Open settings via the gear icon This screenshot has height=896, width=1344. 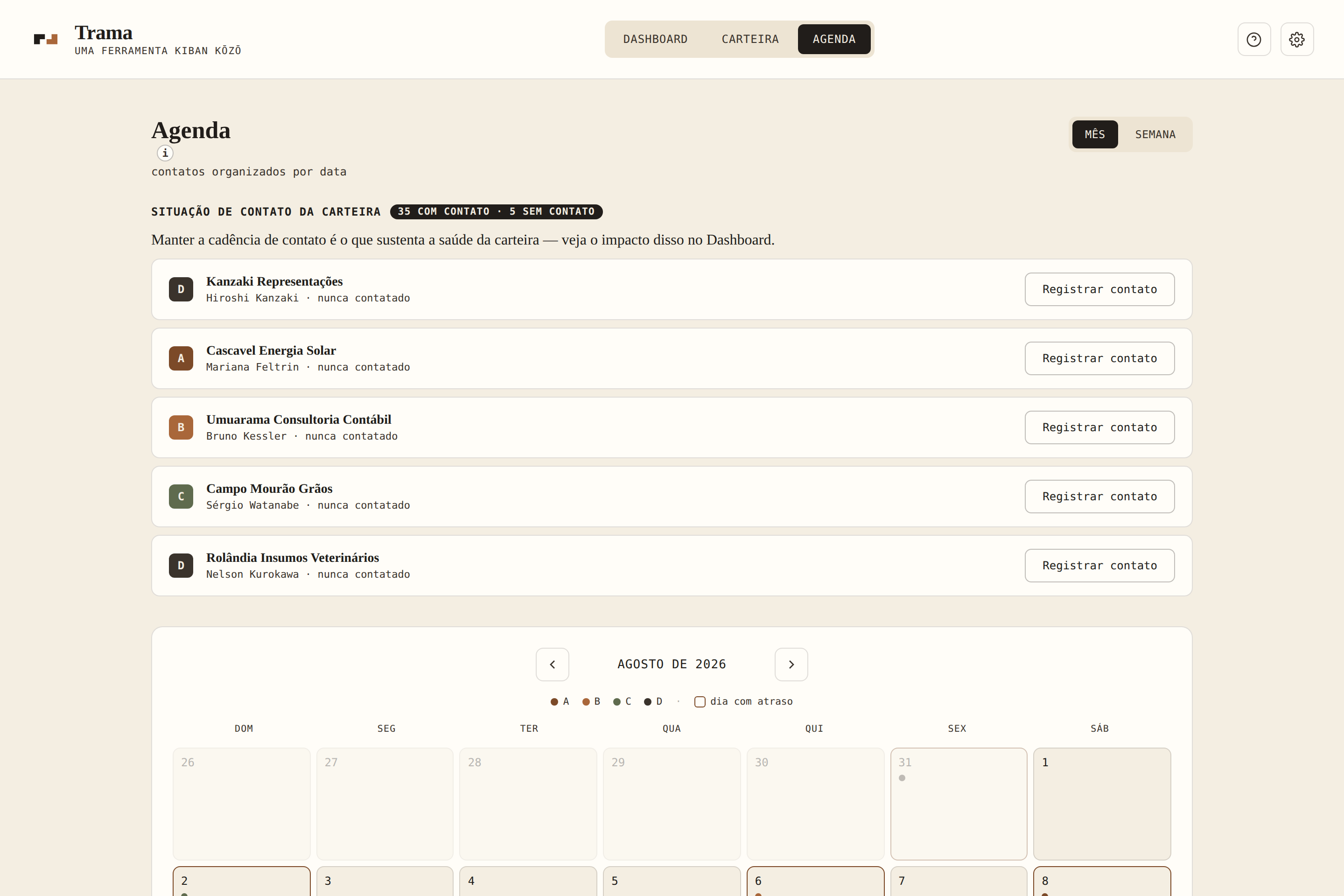coord(1297,39)
